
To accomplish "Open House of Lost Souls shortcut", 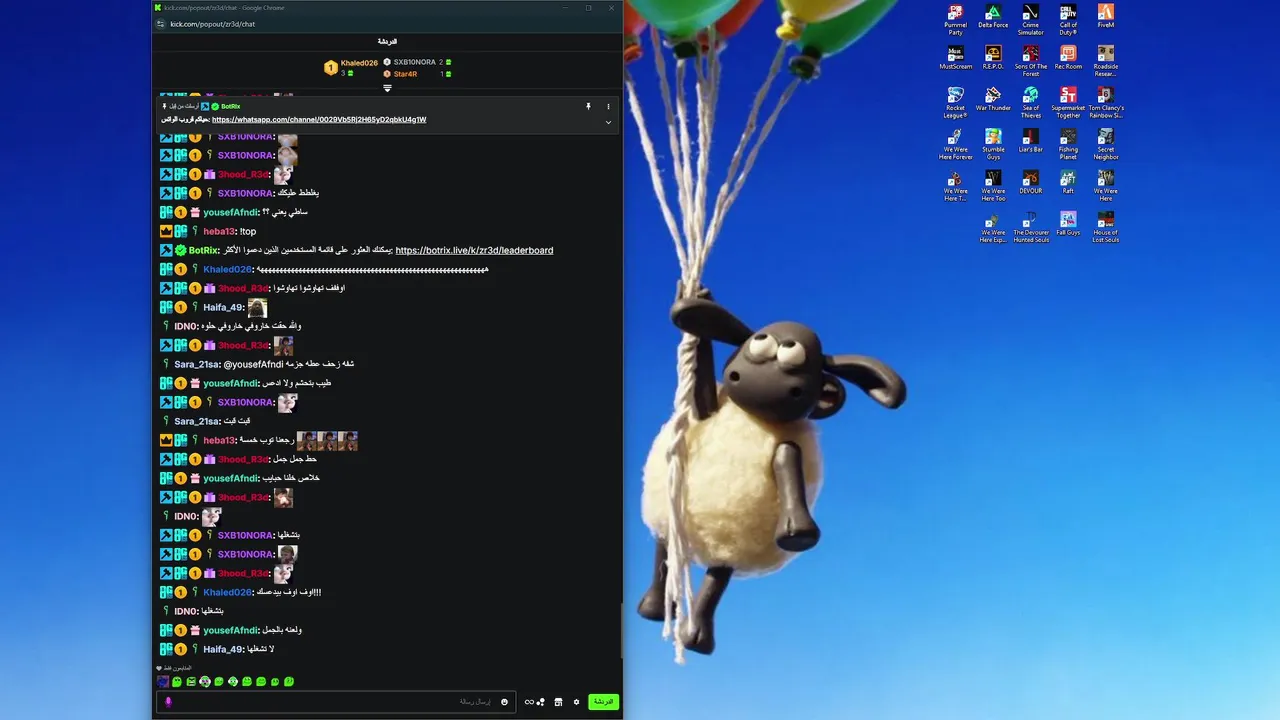I will (1105, 228).
